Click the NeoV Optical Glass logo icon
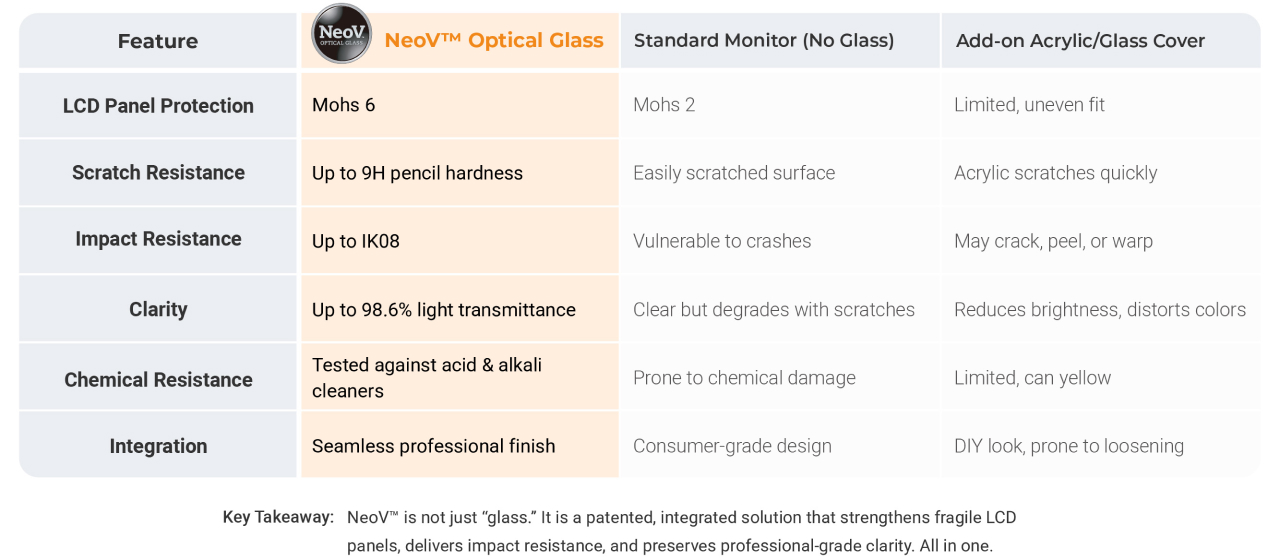The height and width of the screenshot is (560, 1280). pos(342,34)
